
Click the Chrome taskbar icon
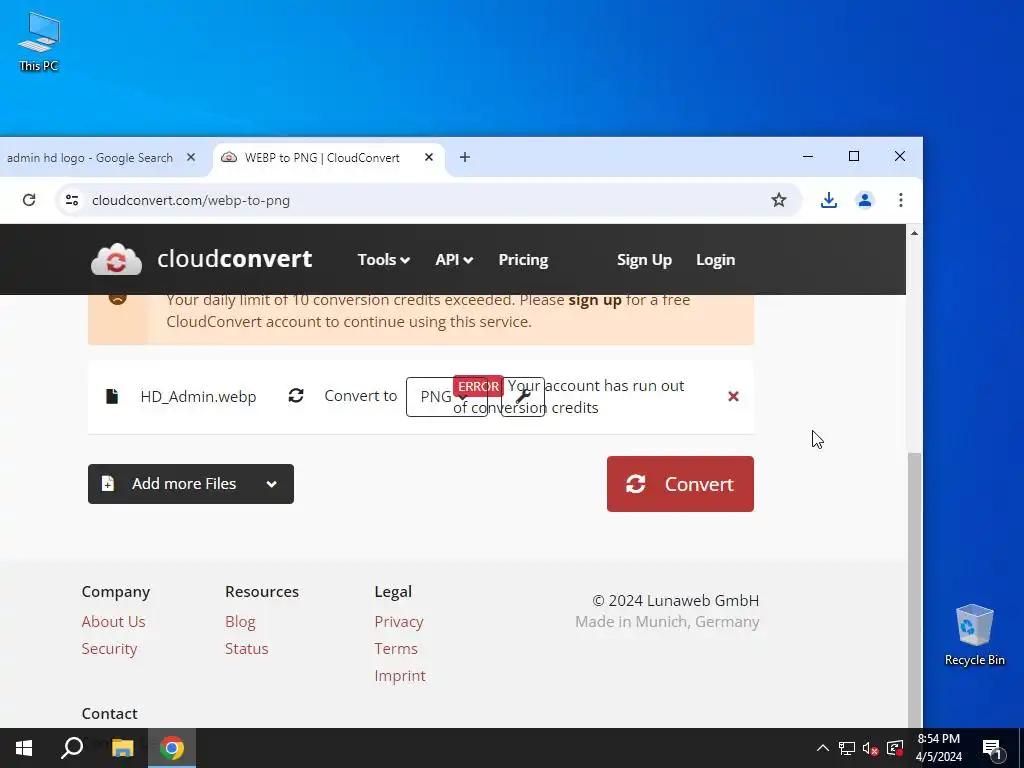pos(172,748)
